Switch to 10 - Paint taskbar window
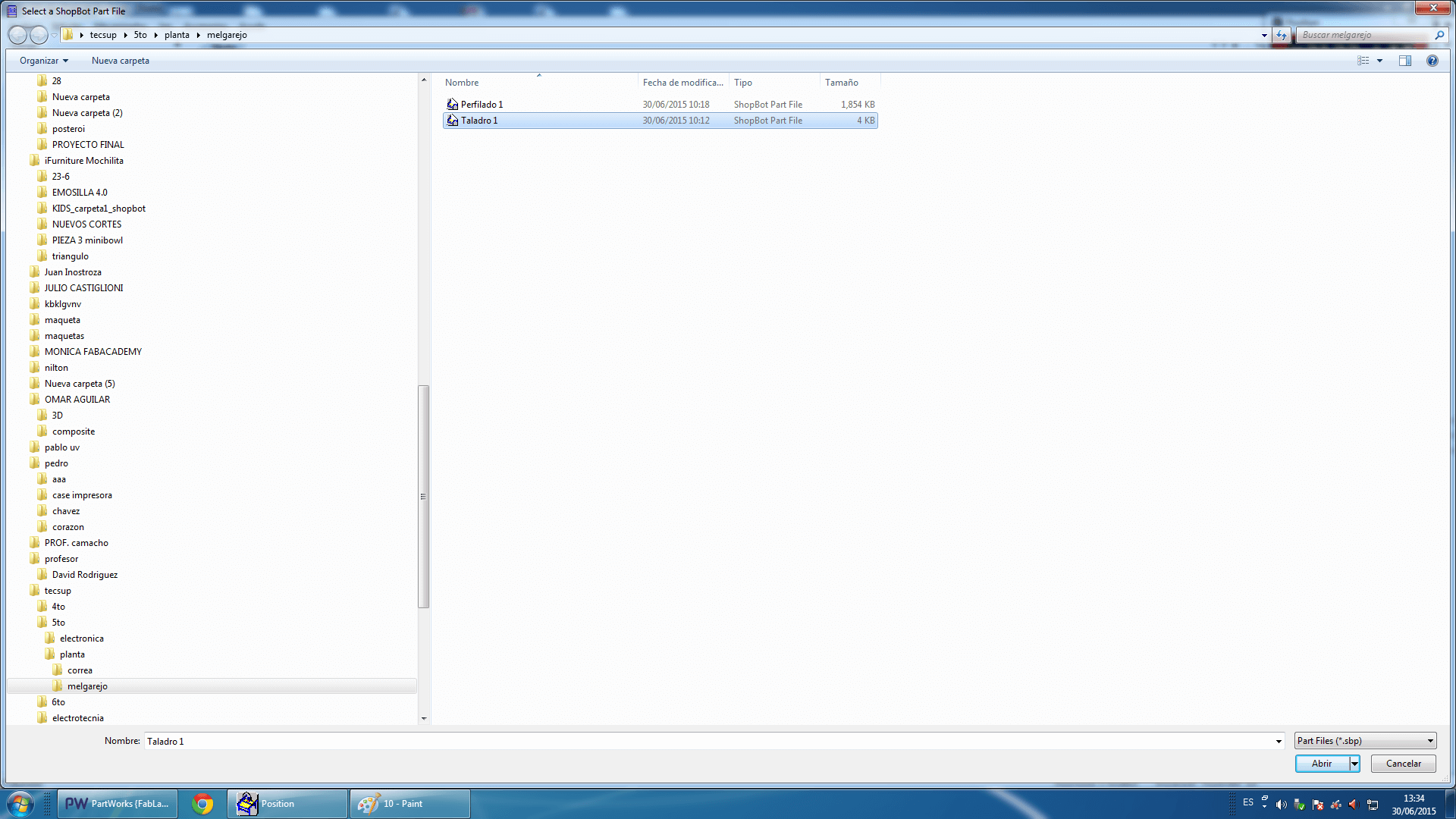The width and height of the screenshot is (1456, 819). coord(409,804)
